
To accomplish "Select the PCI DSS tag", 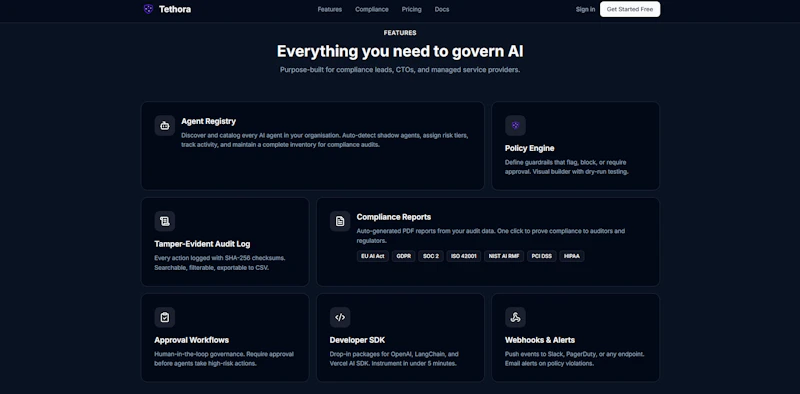I will pos(542,256).
